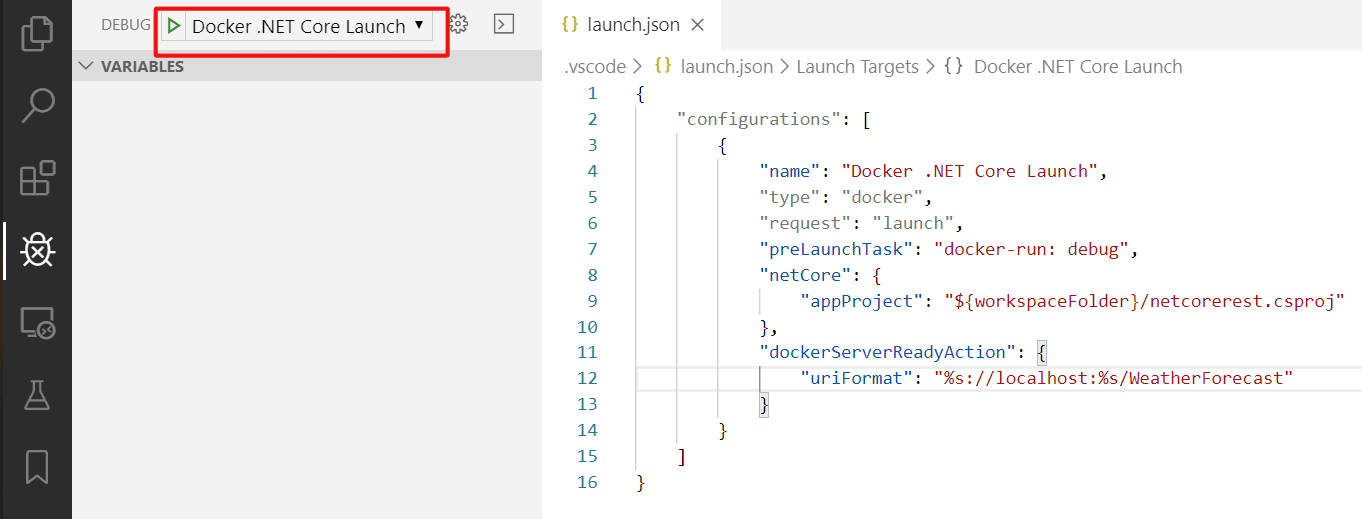Open the Remote Explorer icon

[x=37, y=323]
